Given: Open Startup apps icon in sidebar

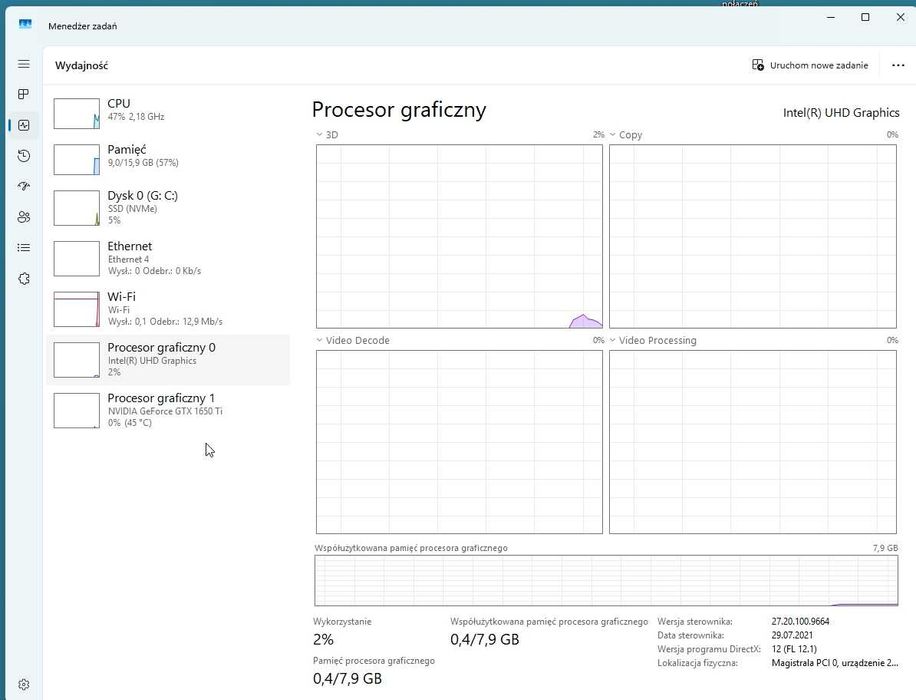Looking at the screenshot, I should click(23, 186).
